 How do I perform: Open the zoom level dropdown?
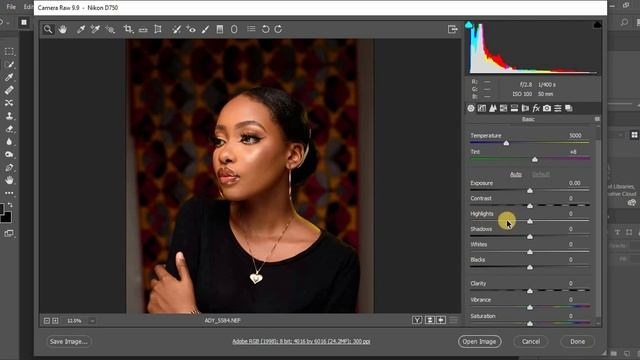point(92,321)
